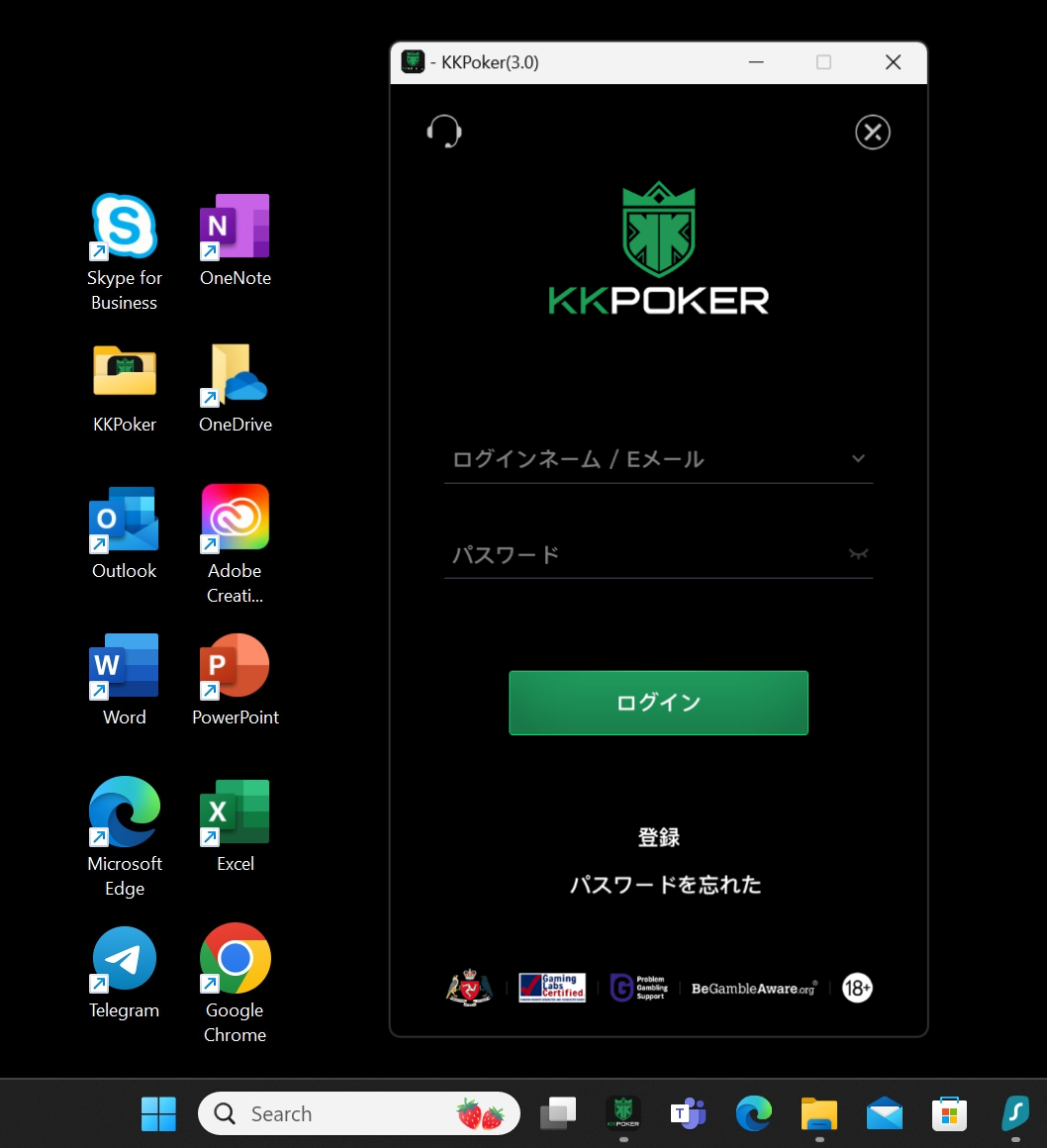Select the Google Chrome desktop shortcut
This screenshot has width=1047, height=1148.
(x=235, y=984)
